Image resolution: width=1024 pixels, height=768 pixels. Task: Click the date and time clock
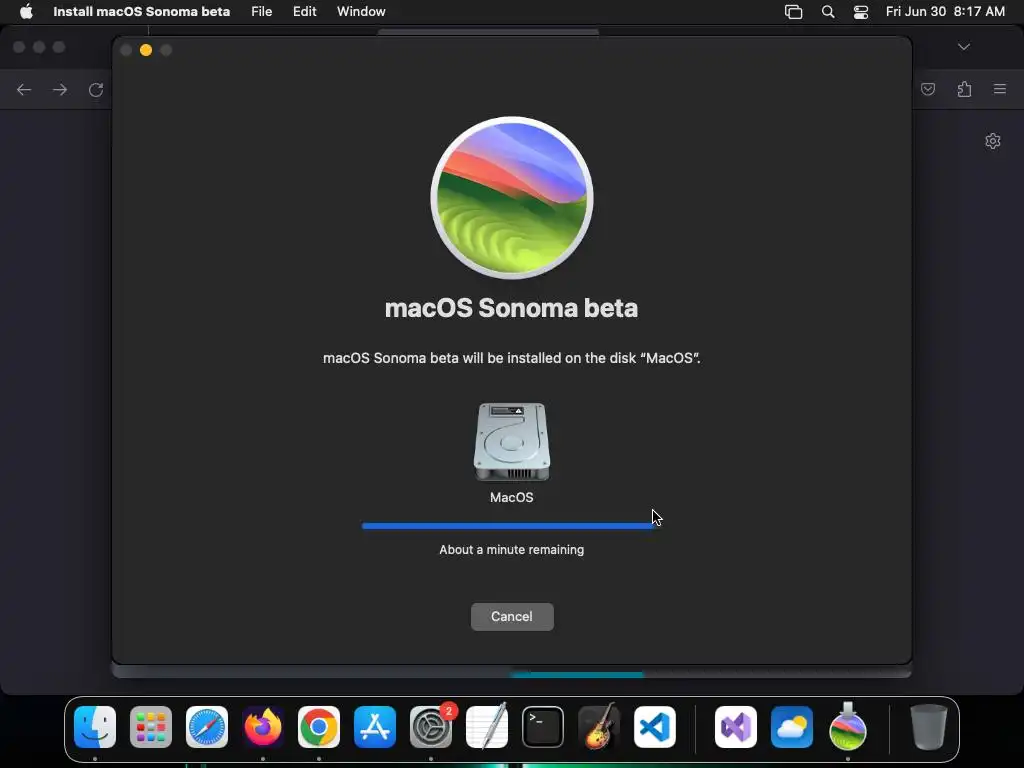pyautogui.click(x=945, y=11)
